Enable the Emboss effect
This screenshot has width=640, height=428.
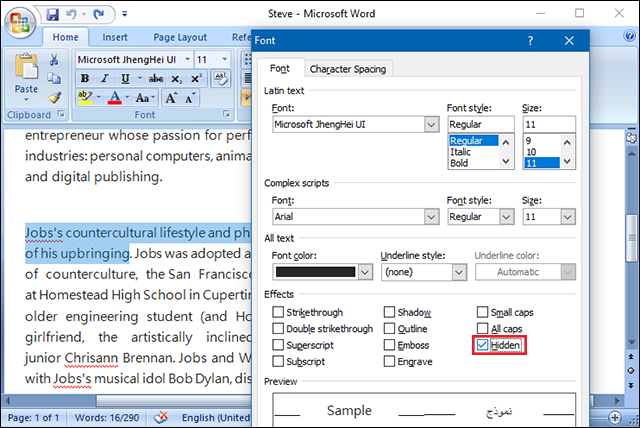coord(389,345)
